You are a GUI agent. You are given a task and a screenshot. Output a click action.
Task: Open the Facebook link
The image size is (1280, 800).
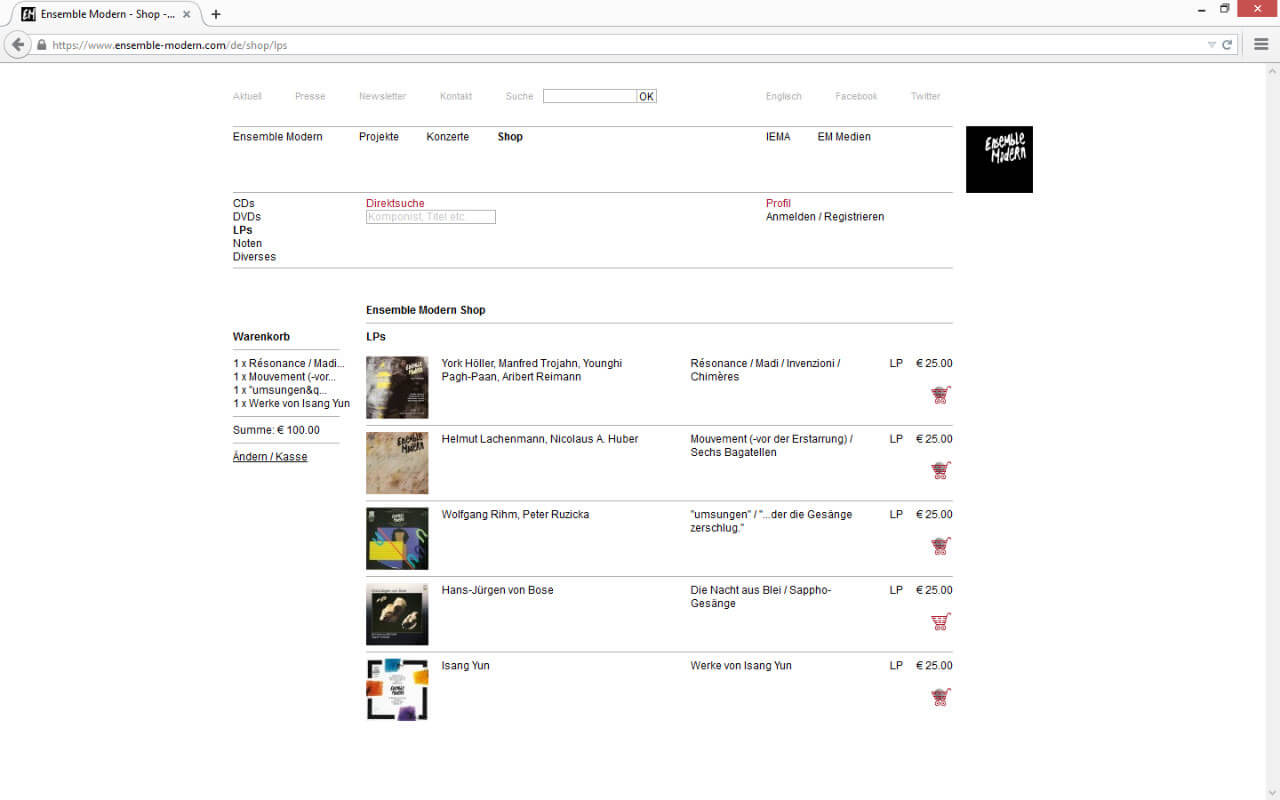click(856, 97)
